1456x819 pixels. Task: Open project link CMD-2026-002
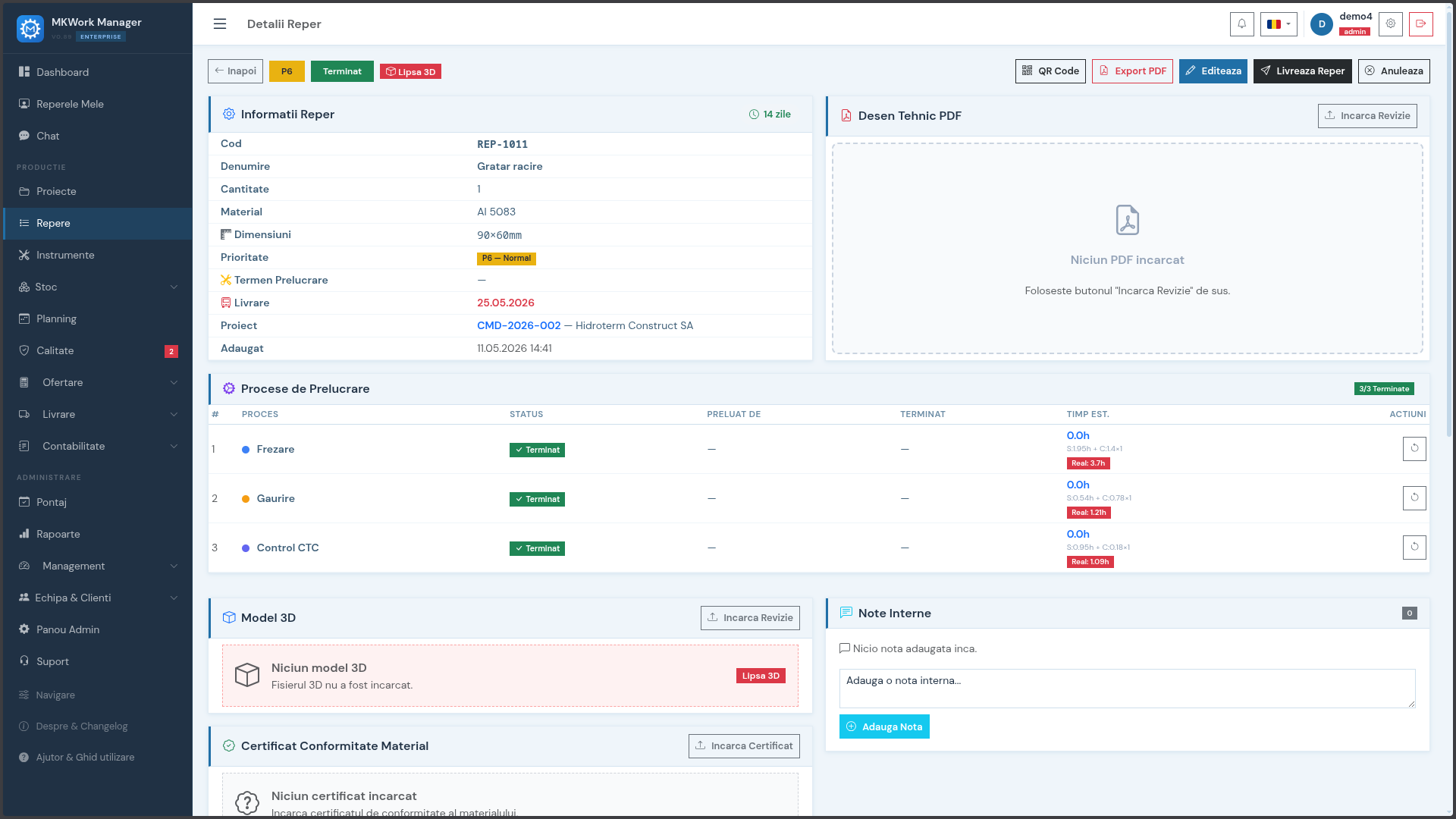coord(519,325)
